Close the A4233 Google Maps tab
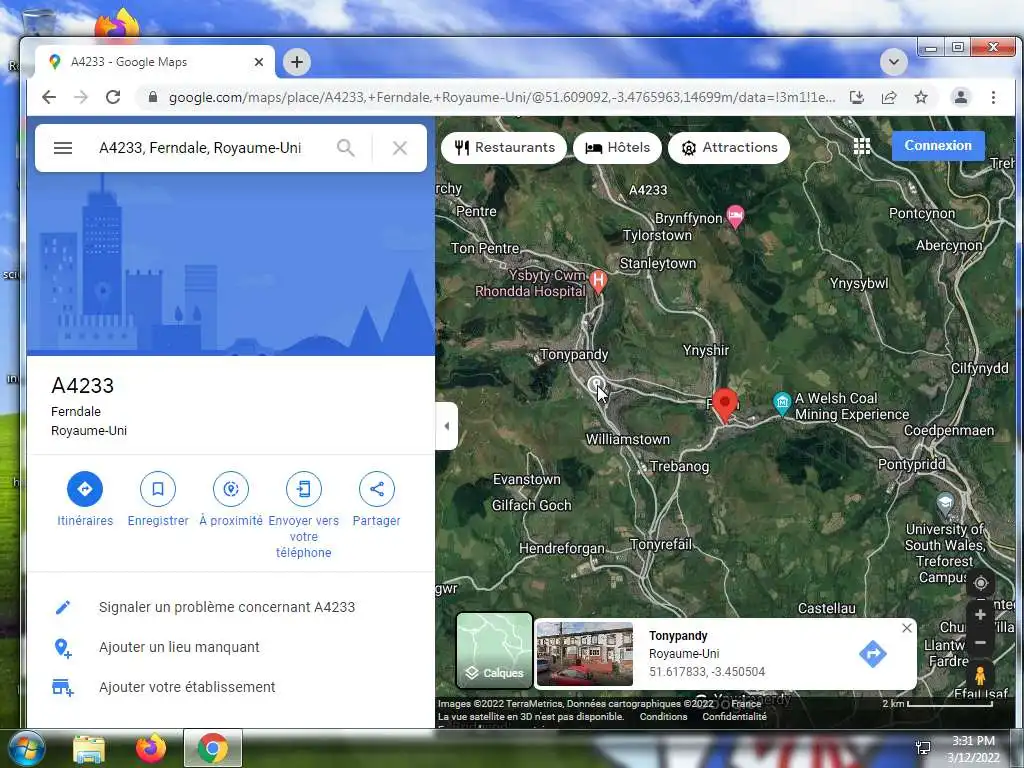Viewport: 1024px width, 768px height. [x=259, y=62]
